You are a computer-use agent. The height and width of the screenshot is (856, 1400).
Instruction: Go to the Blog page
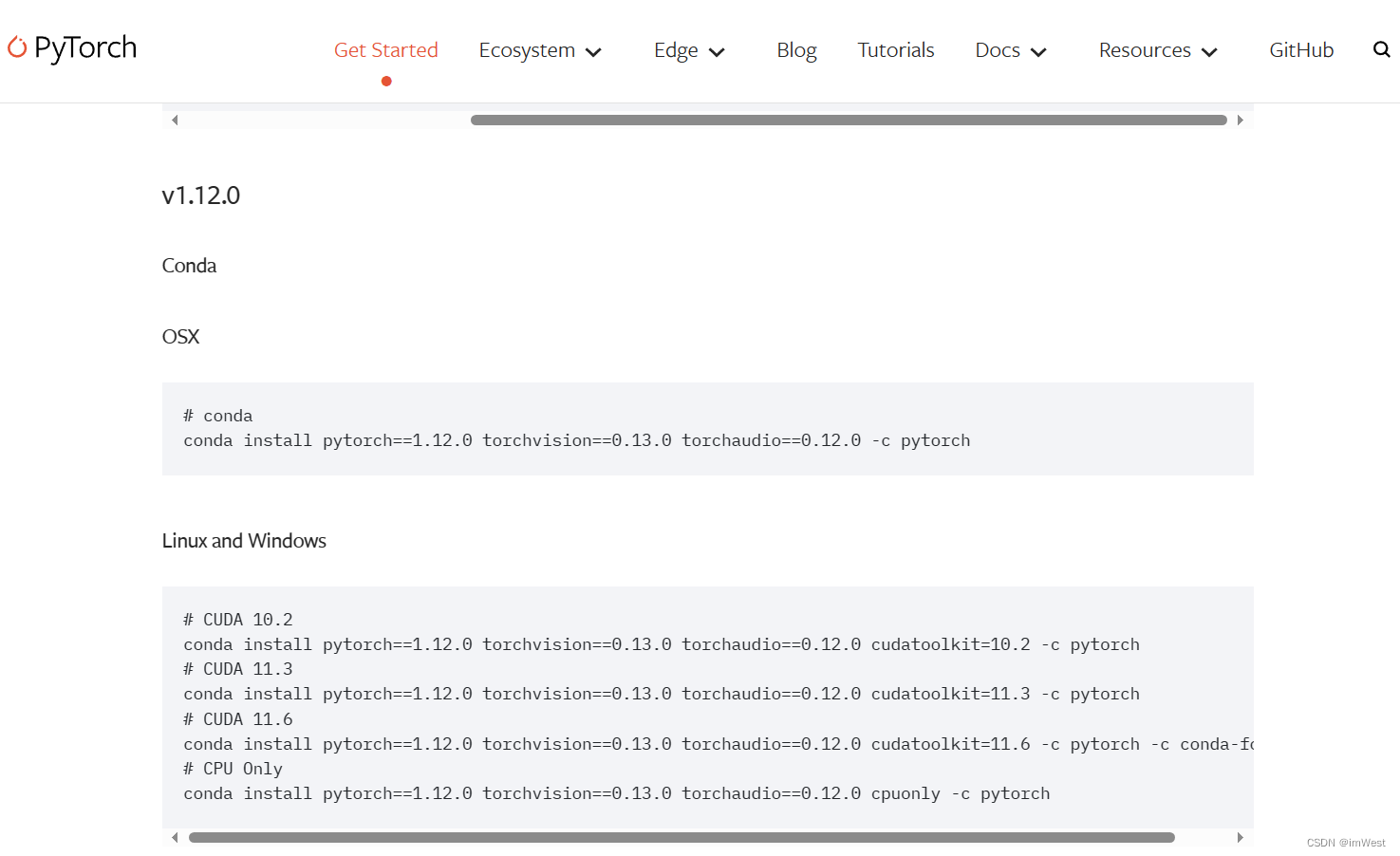coord(796,50)
